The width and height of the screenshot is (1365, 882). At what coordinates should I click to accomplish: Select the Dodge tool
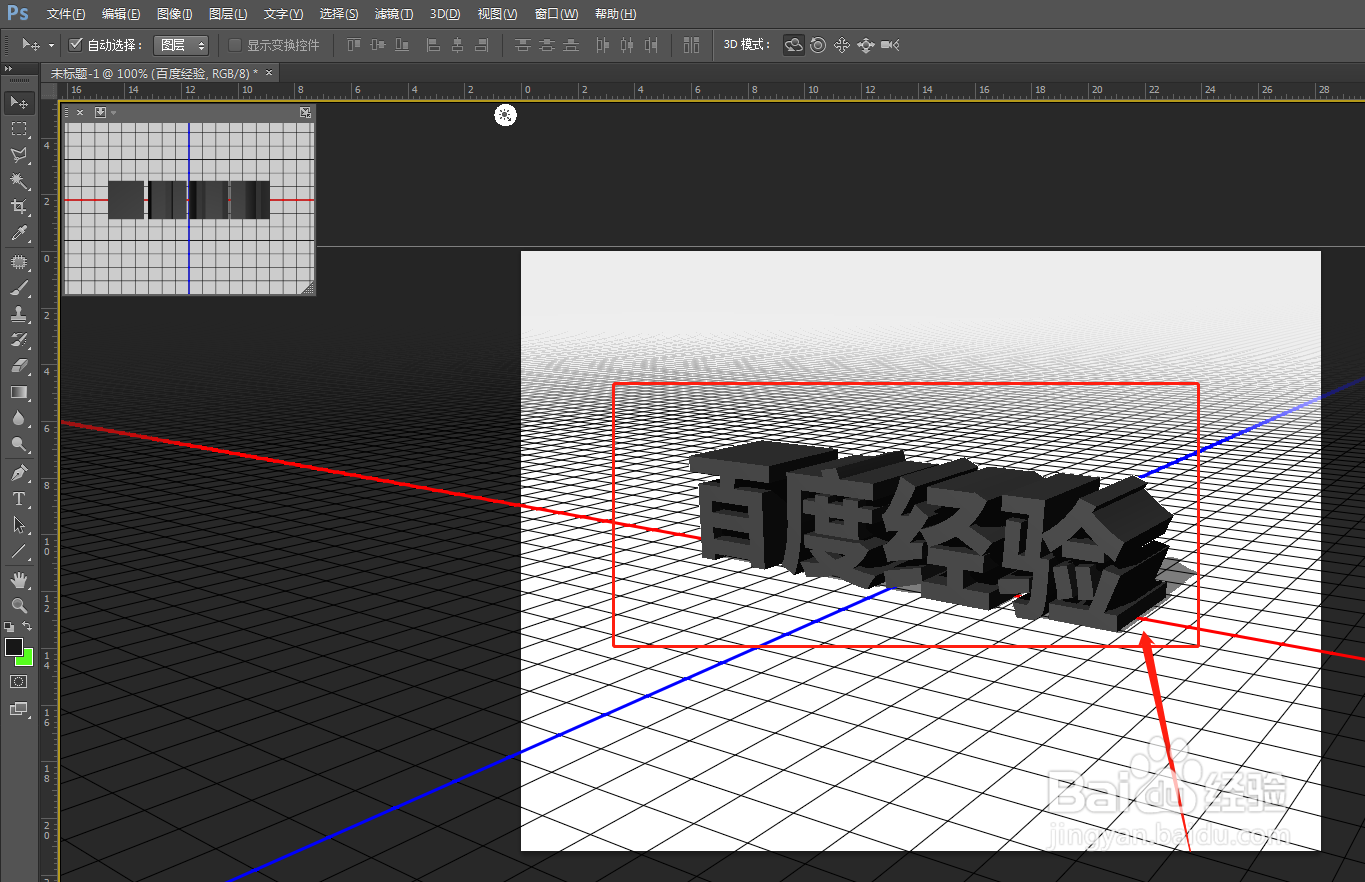point(19,445)
